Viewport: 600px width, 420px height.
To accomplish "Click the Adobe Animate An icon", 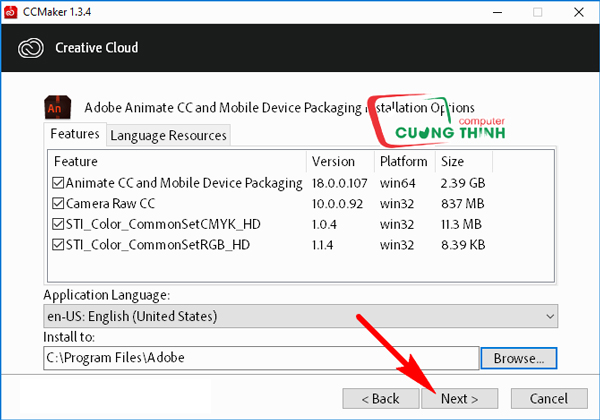I will click(57, 107).
